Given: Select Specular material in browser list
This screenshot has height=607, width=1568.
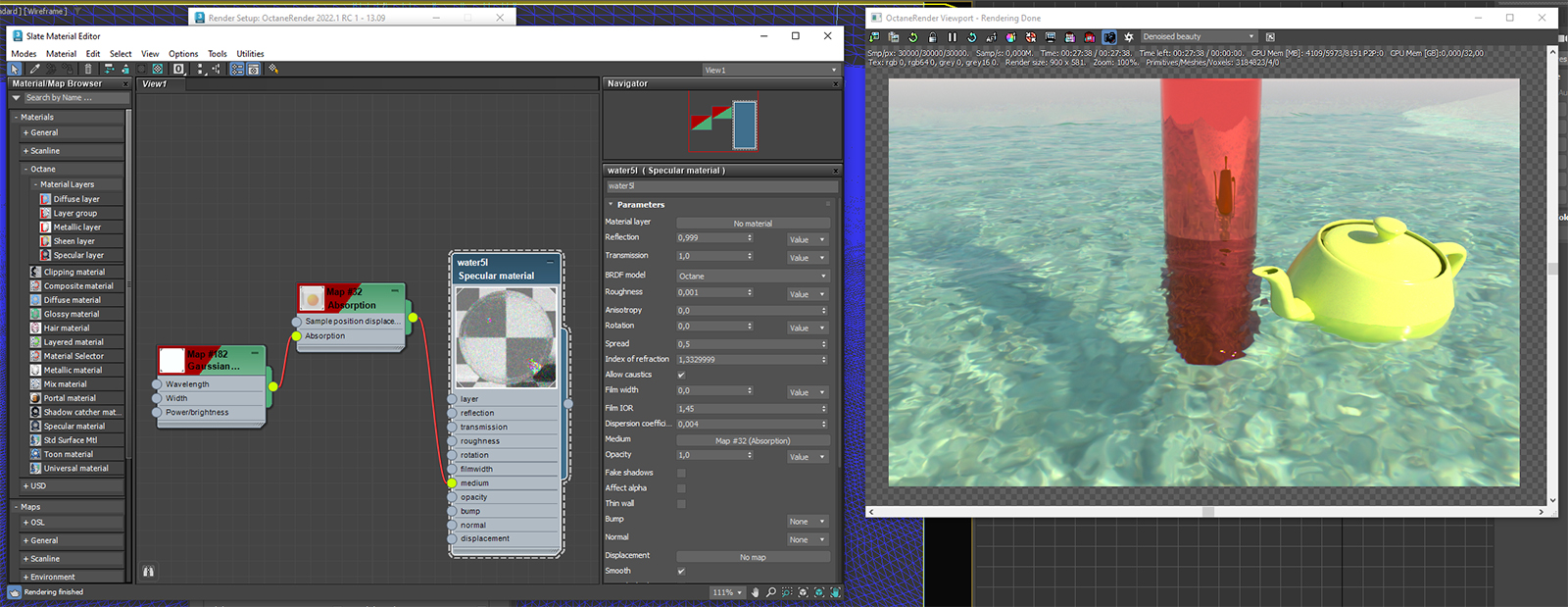Looking at the screenshot, I should click(x=76, y=427).
